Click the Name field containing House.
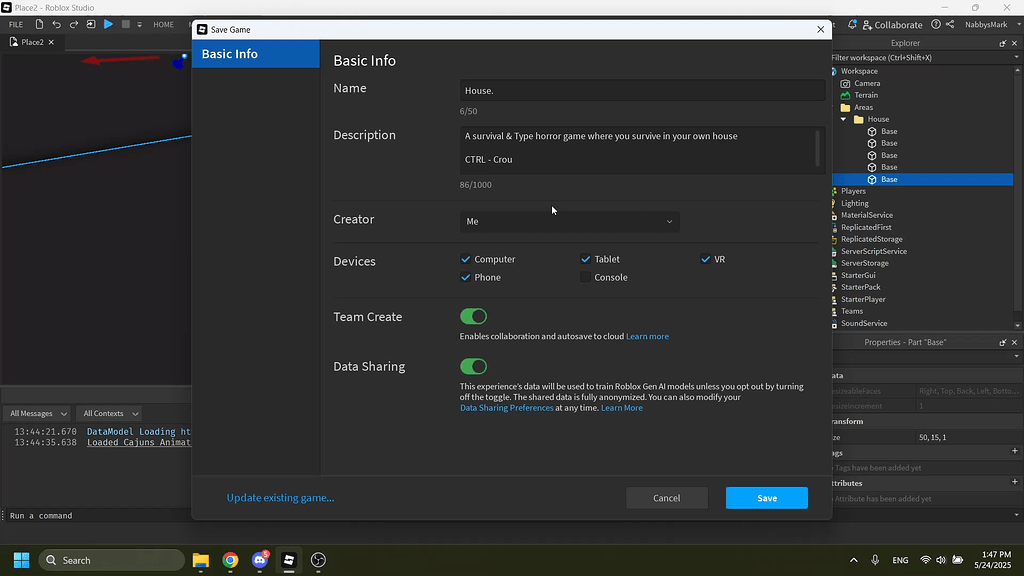This screenshot has width=1024, height=576. pyautogui.click(x=643, y=90)
